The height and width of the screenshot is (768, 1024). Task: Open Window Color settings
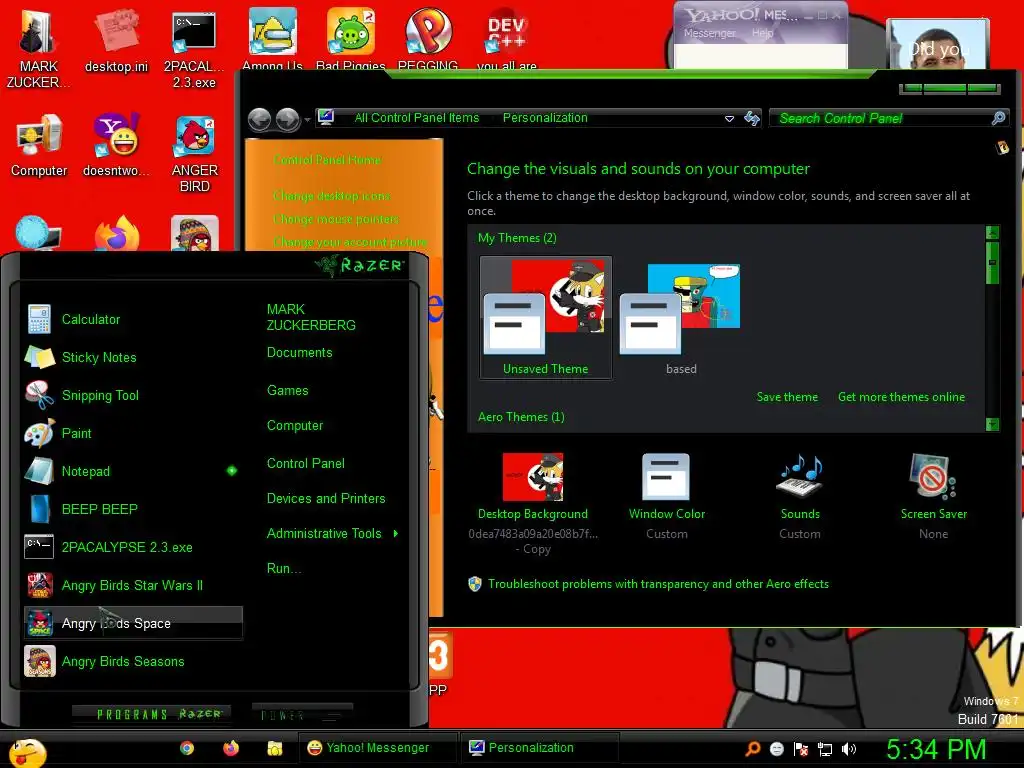click(666, 496)
